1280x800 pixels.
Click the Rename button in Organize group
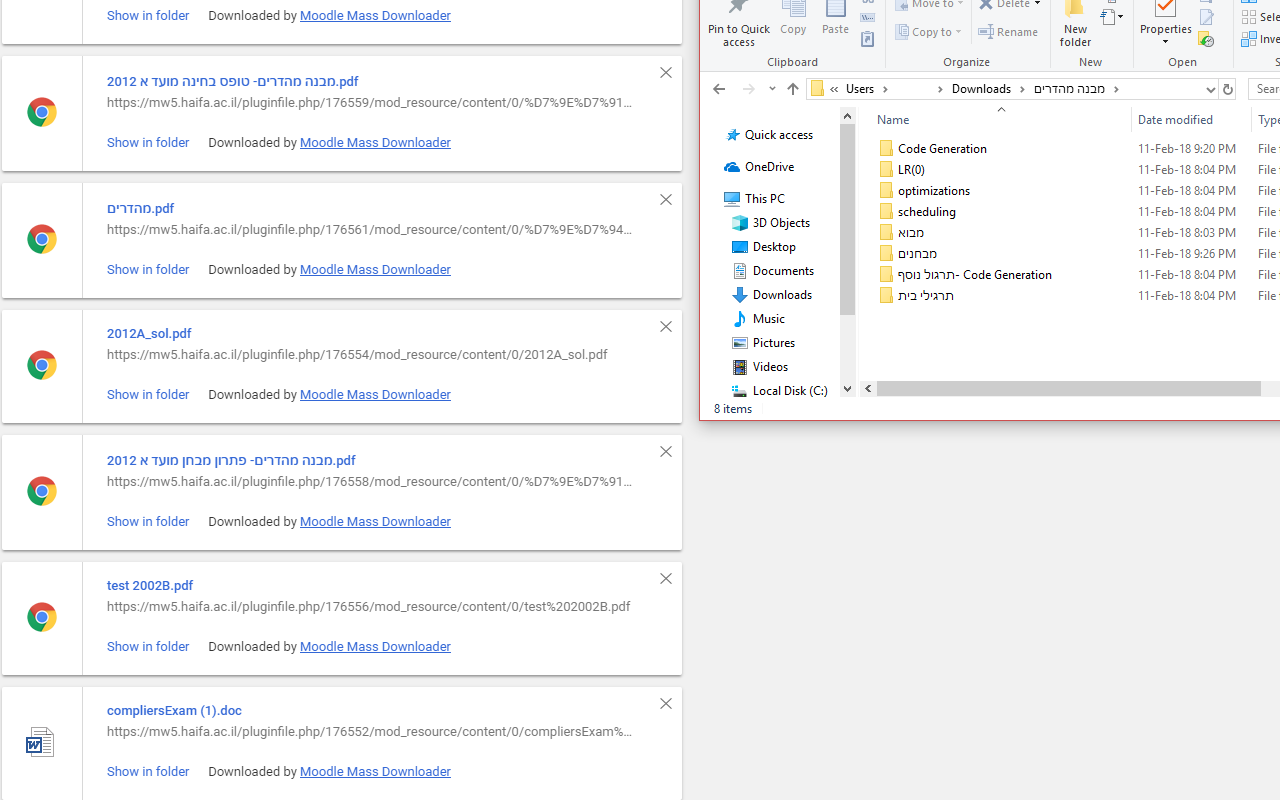(x=1008, y=32)
